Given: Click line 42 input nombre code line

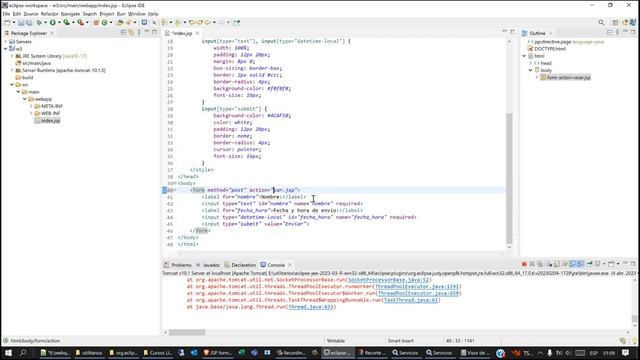Looking at the screenshot, I should coord(282,203).
